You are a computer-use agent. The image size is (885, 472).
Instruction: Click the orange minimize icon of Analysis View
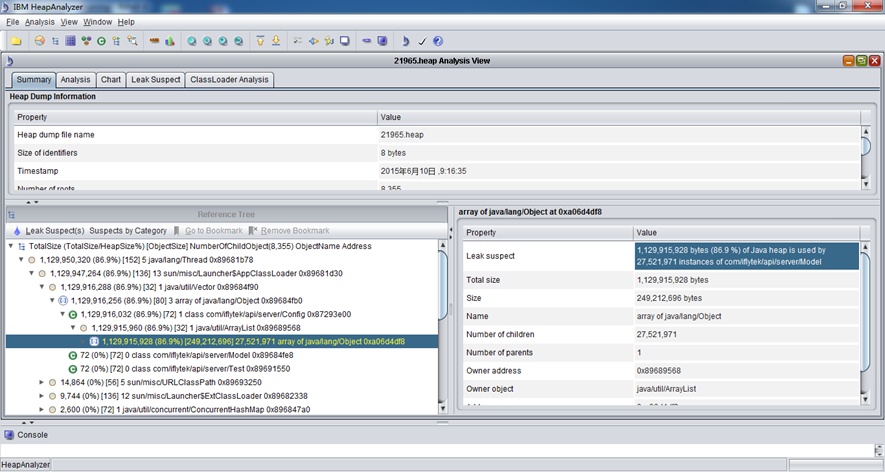(848, 60)
